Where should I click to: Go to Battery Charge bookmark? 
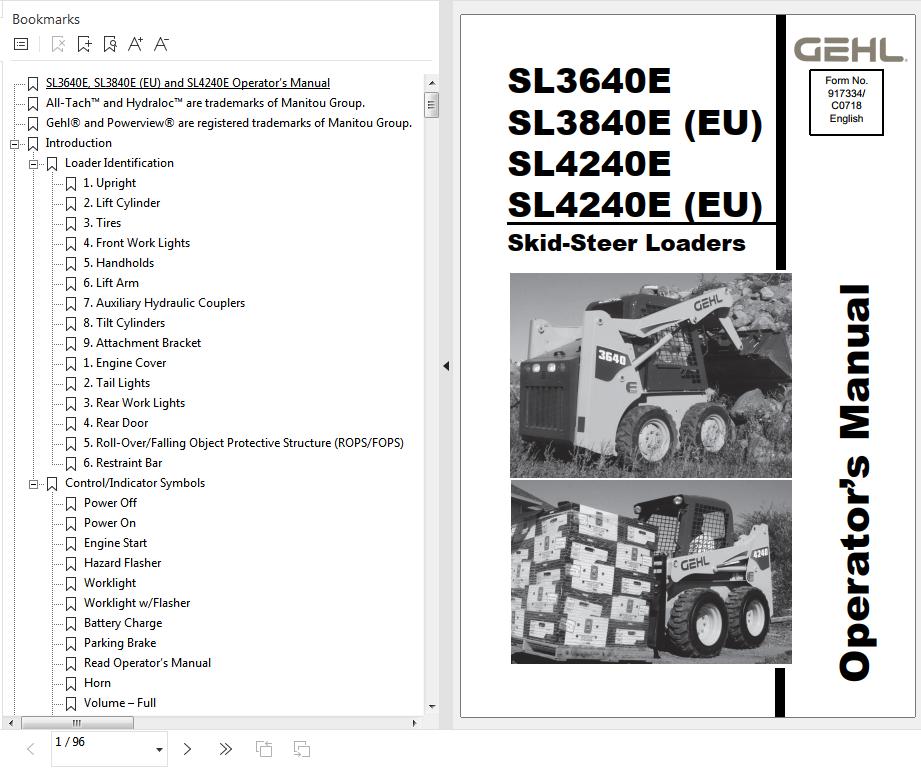click(123, 623)
